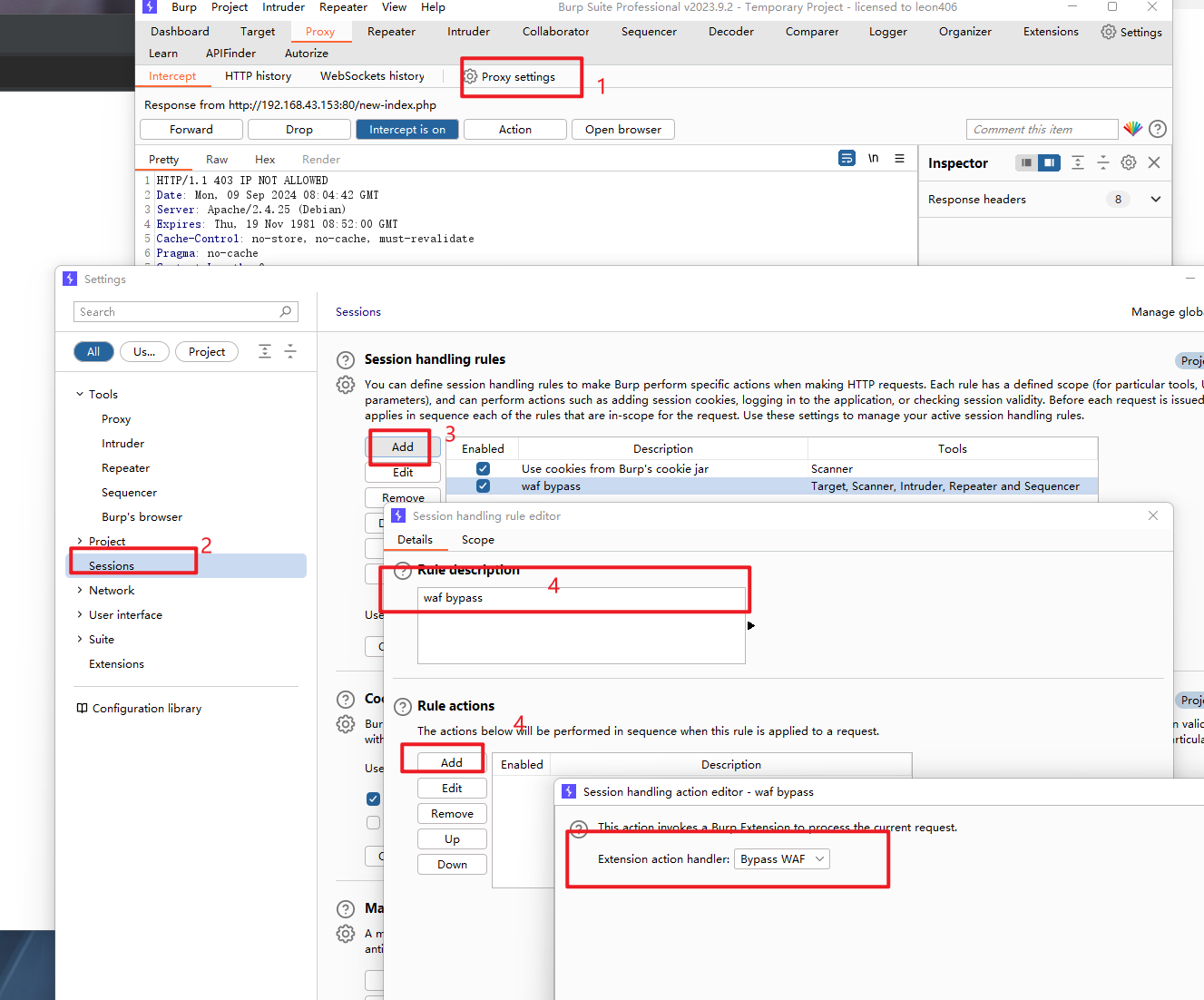Switch to Raw view tab
The width and height of the screenshot is (1204, 1000).
pyautogui.click(x=217, y=159)
